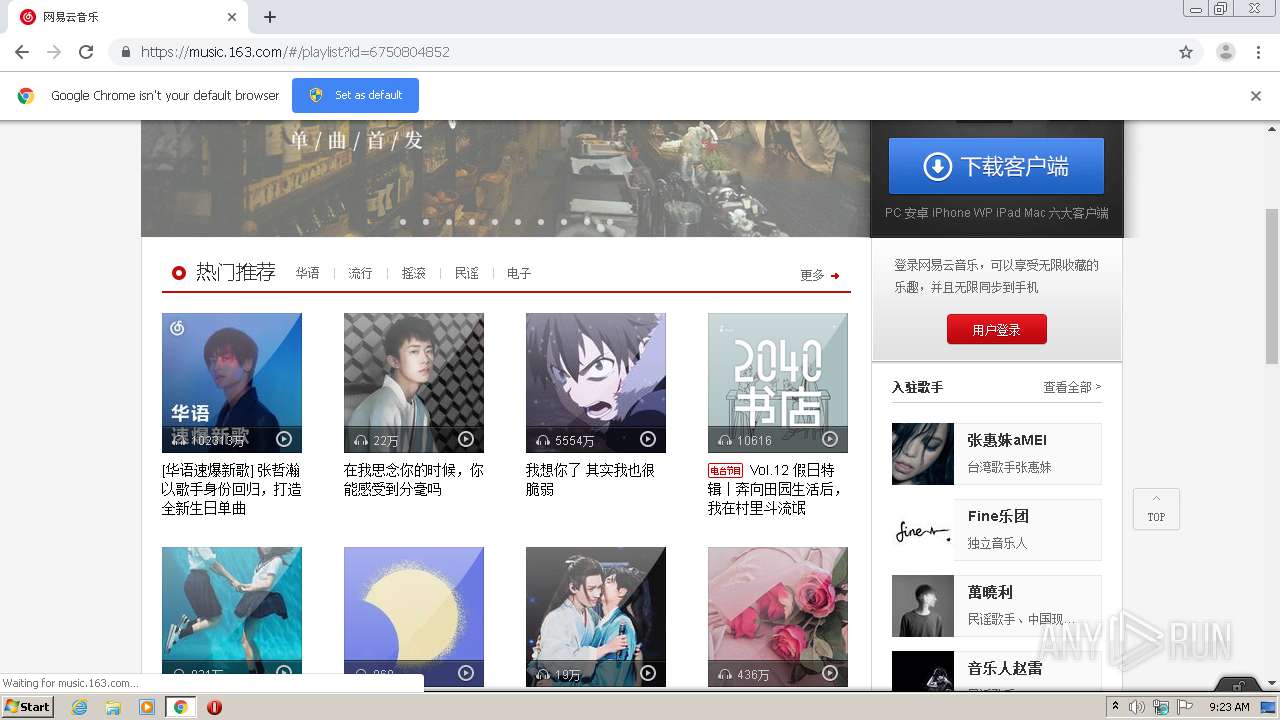
Task: Dismiss the default browser notification bar
Action: 1256,96
